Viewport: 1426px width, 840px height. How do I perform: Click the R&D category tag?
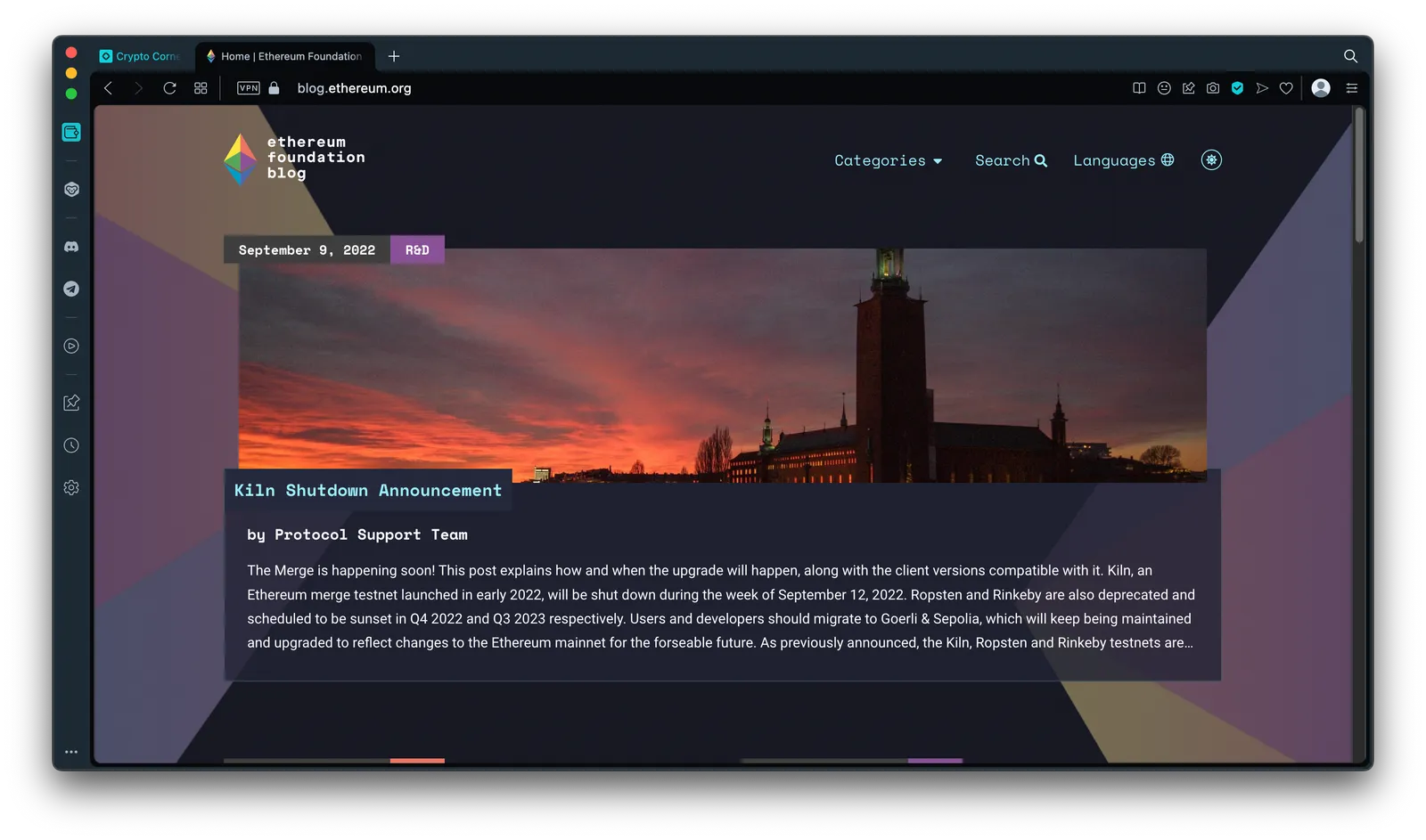417,250
